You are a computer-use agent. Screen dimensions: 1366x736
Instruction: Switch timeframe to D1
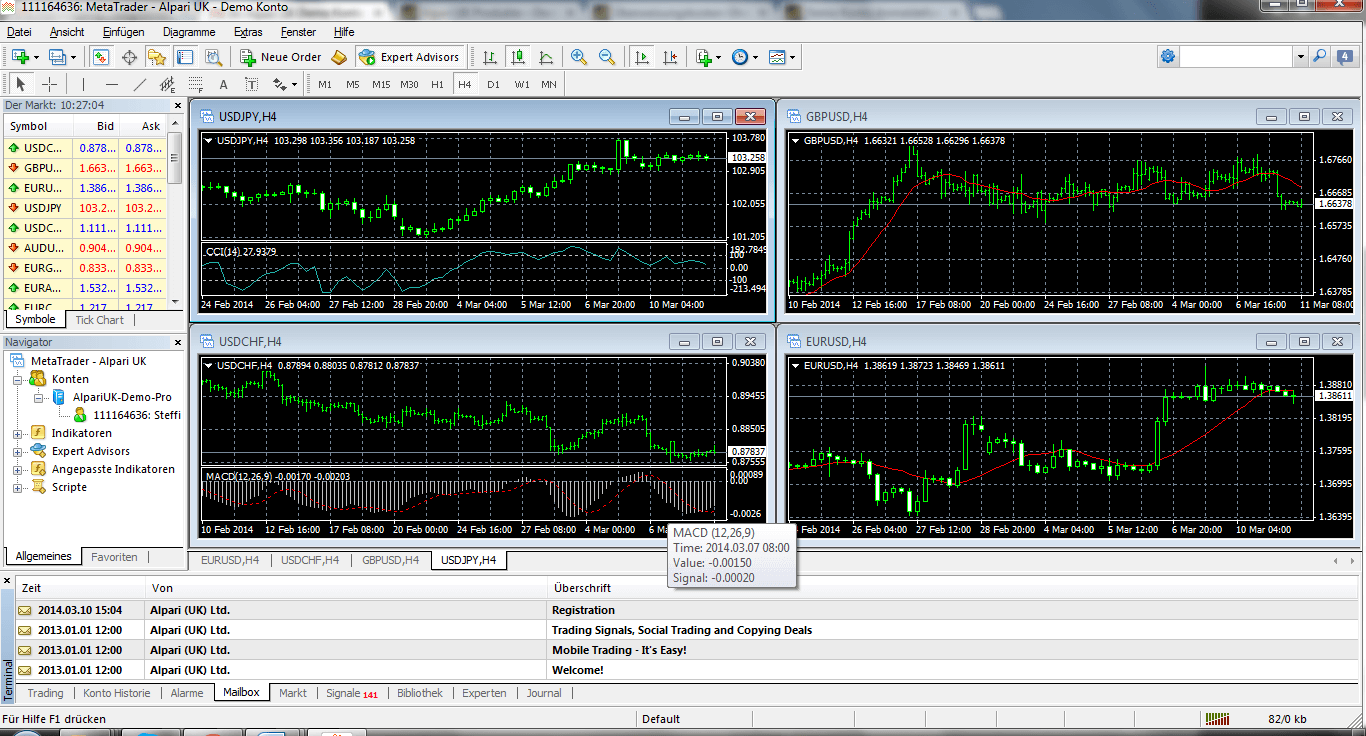tap(493, 84)
